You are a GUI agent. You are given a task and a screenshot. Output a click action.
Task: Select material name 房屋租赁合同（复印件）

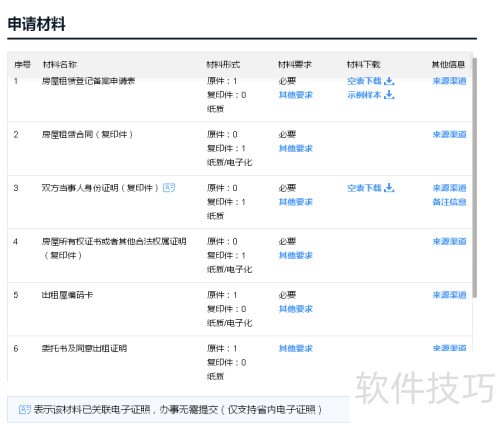point(87,135)
